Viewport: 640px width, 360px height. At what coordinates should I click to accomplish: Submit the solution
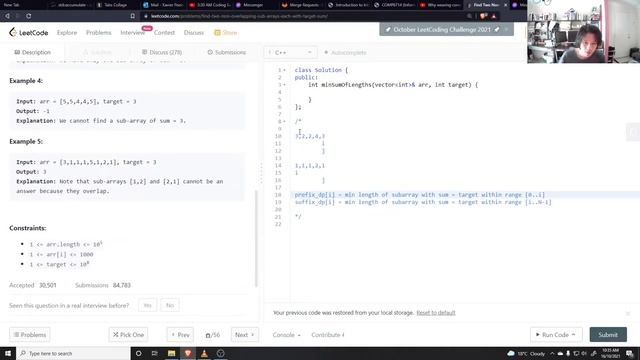tap(608, 335)
